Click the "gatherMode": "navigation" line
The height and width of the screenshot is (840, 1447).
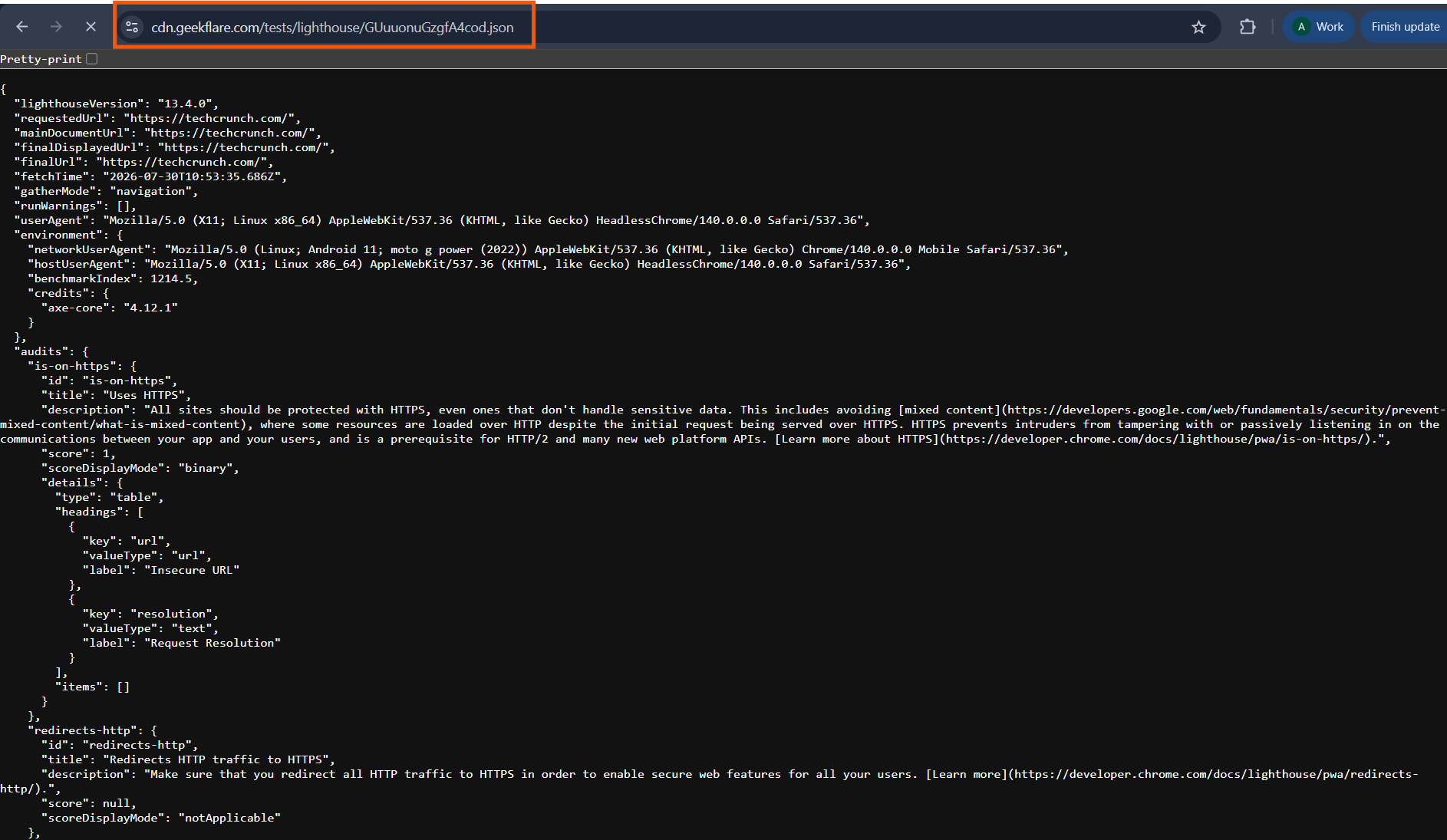(106, 191)
